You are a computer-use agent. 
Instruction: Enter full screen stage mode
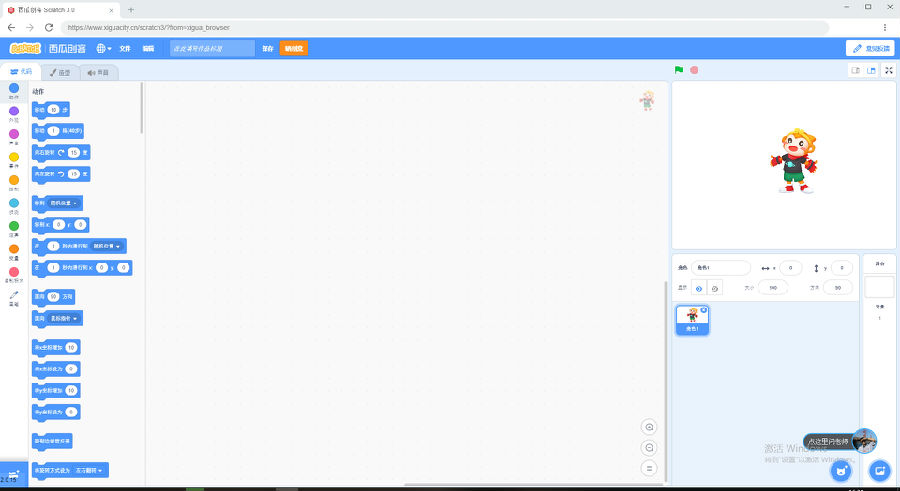[889, 70]
